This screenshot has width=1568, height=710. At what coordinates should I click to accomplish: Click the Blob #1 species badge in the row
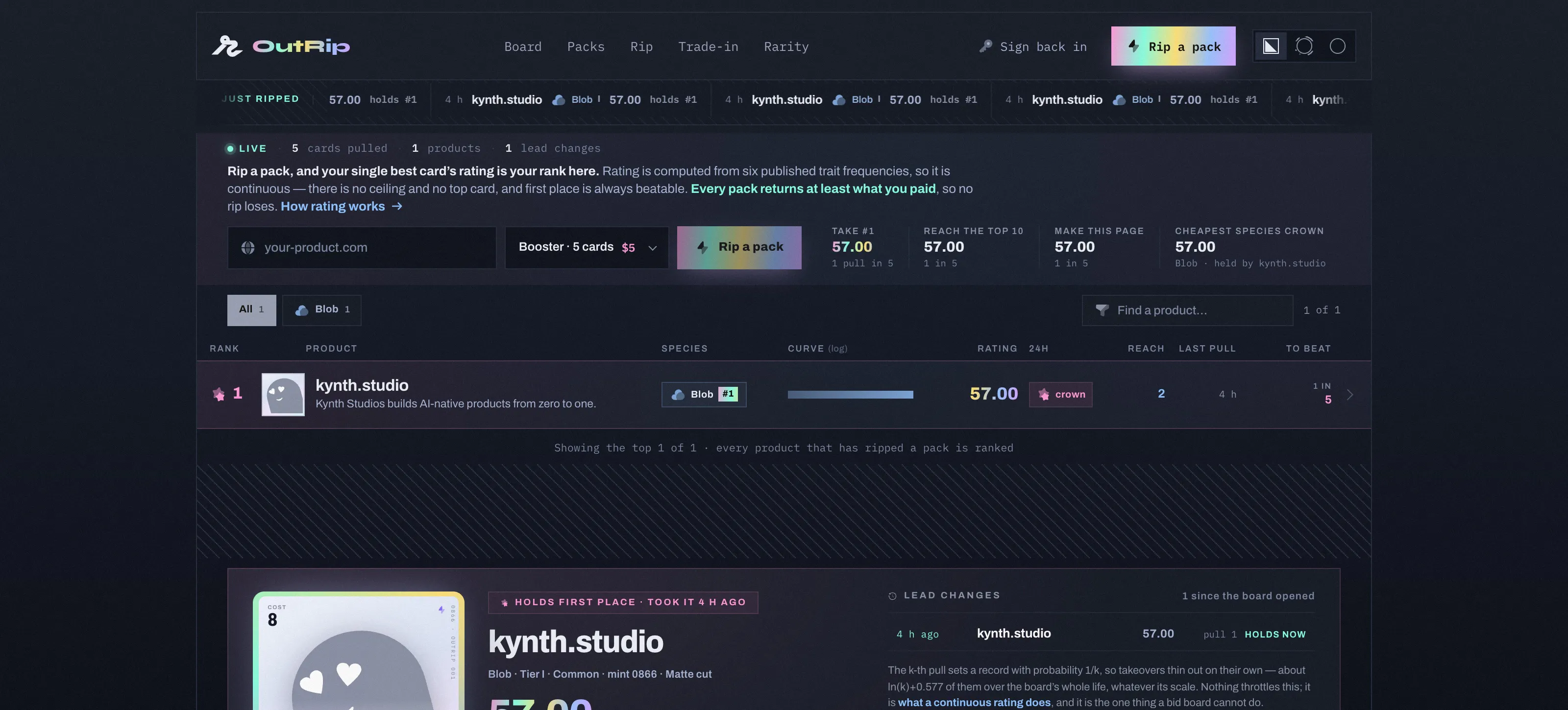pos(704,394)
